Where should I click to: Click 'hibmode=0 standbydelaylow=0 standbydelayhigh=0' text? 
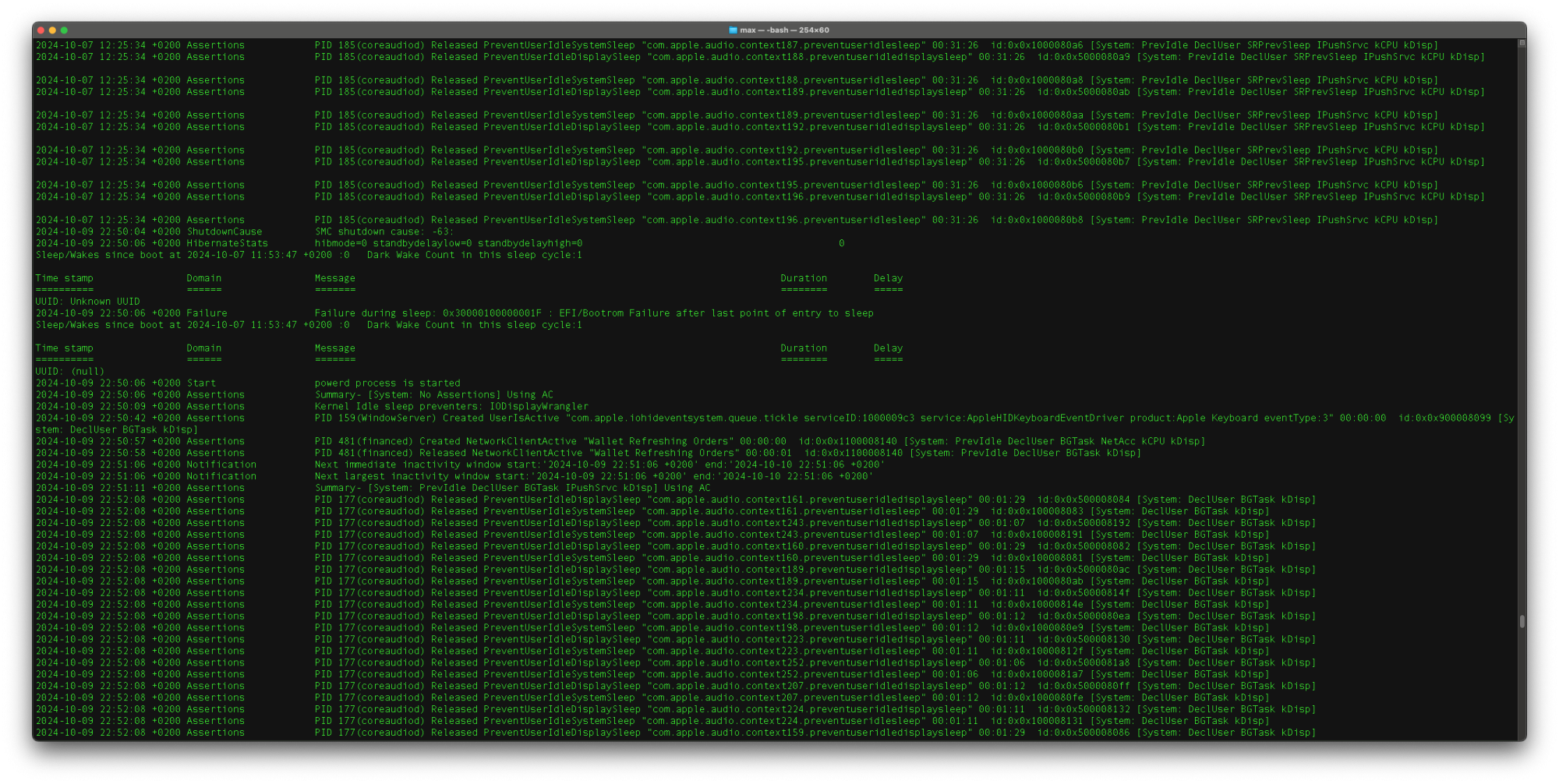coord(448,243)
